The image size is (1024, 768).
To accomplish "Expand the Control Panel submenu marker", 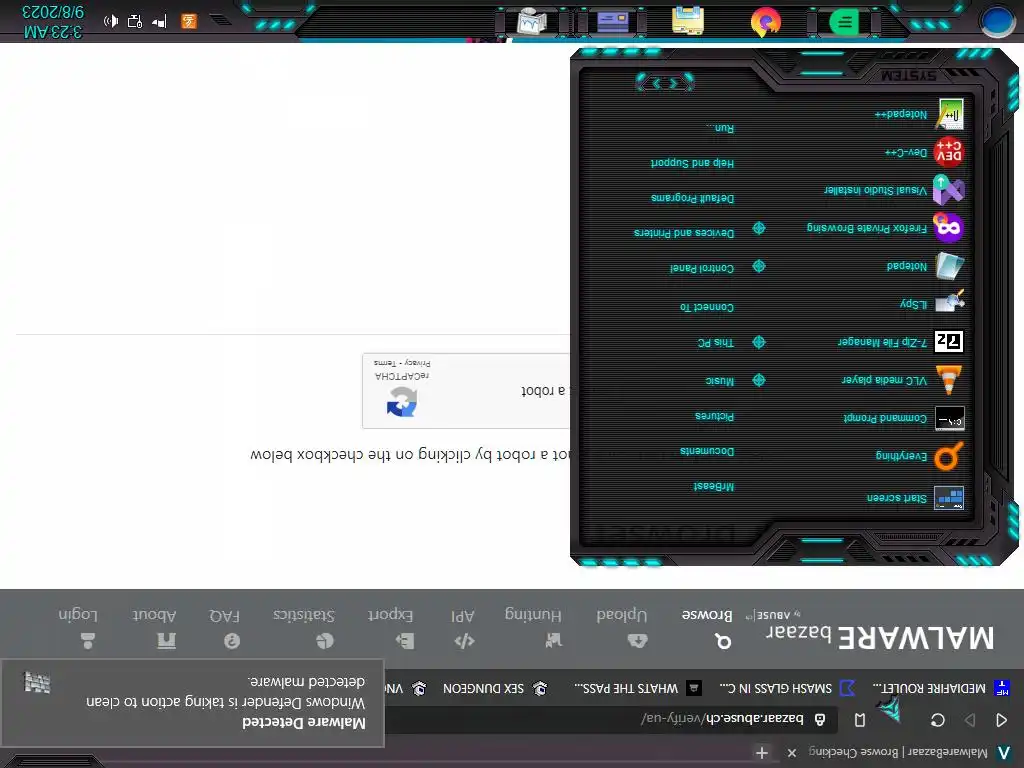I will [759, 266].
